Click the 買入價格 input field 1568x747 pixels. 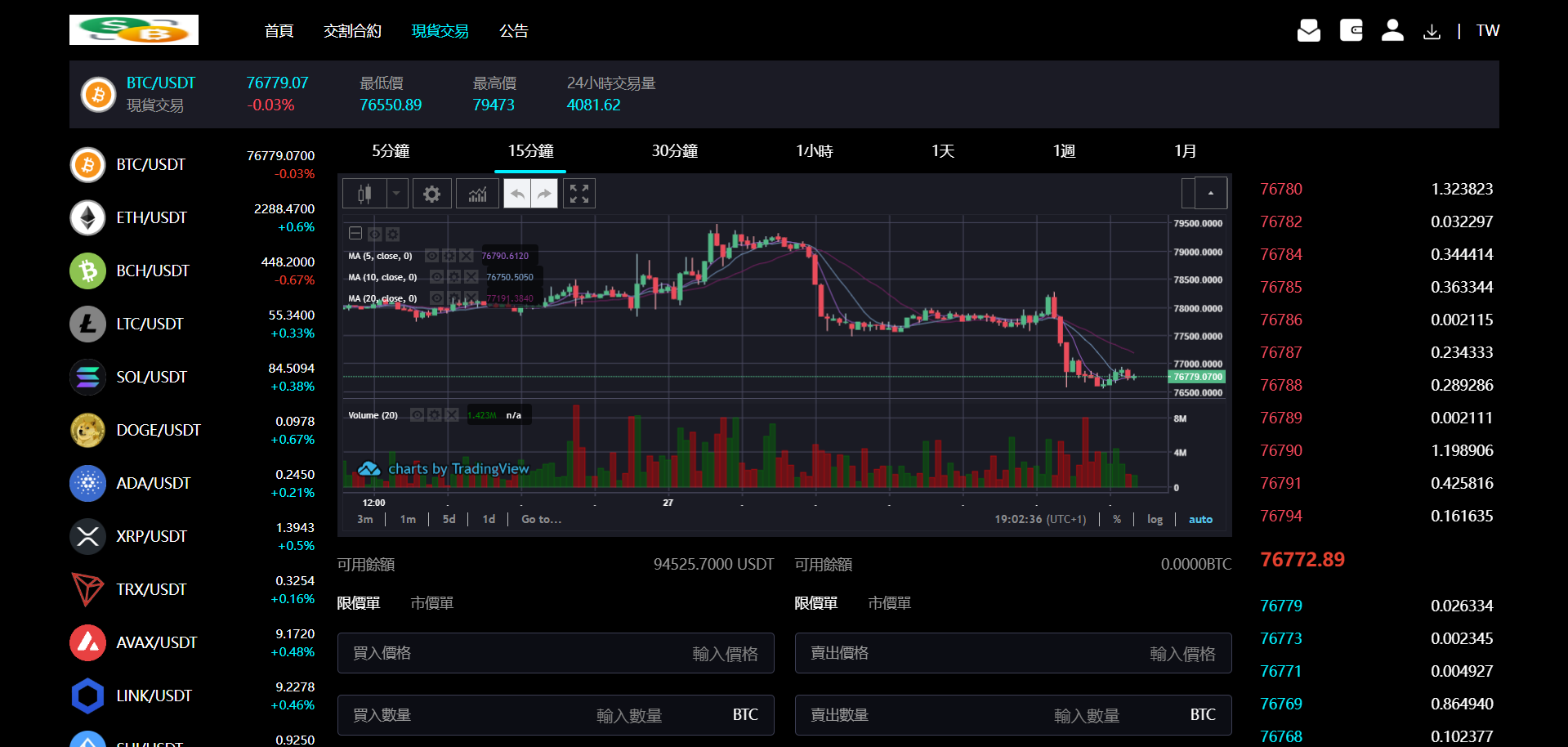point(556,653)
